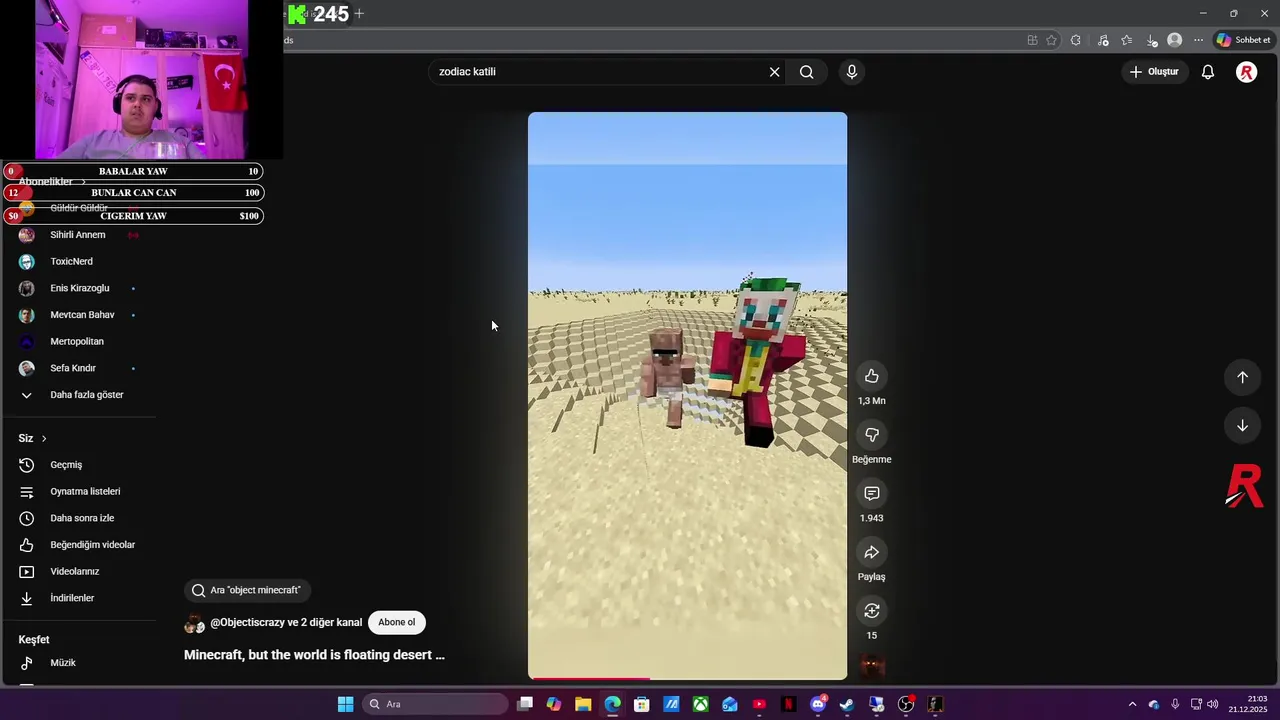Open the Windows Start menu

[x=345, y=704]
